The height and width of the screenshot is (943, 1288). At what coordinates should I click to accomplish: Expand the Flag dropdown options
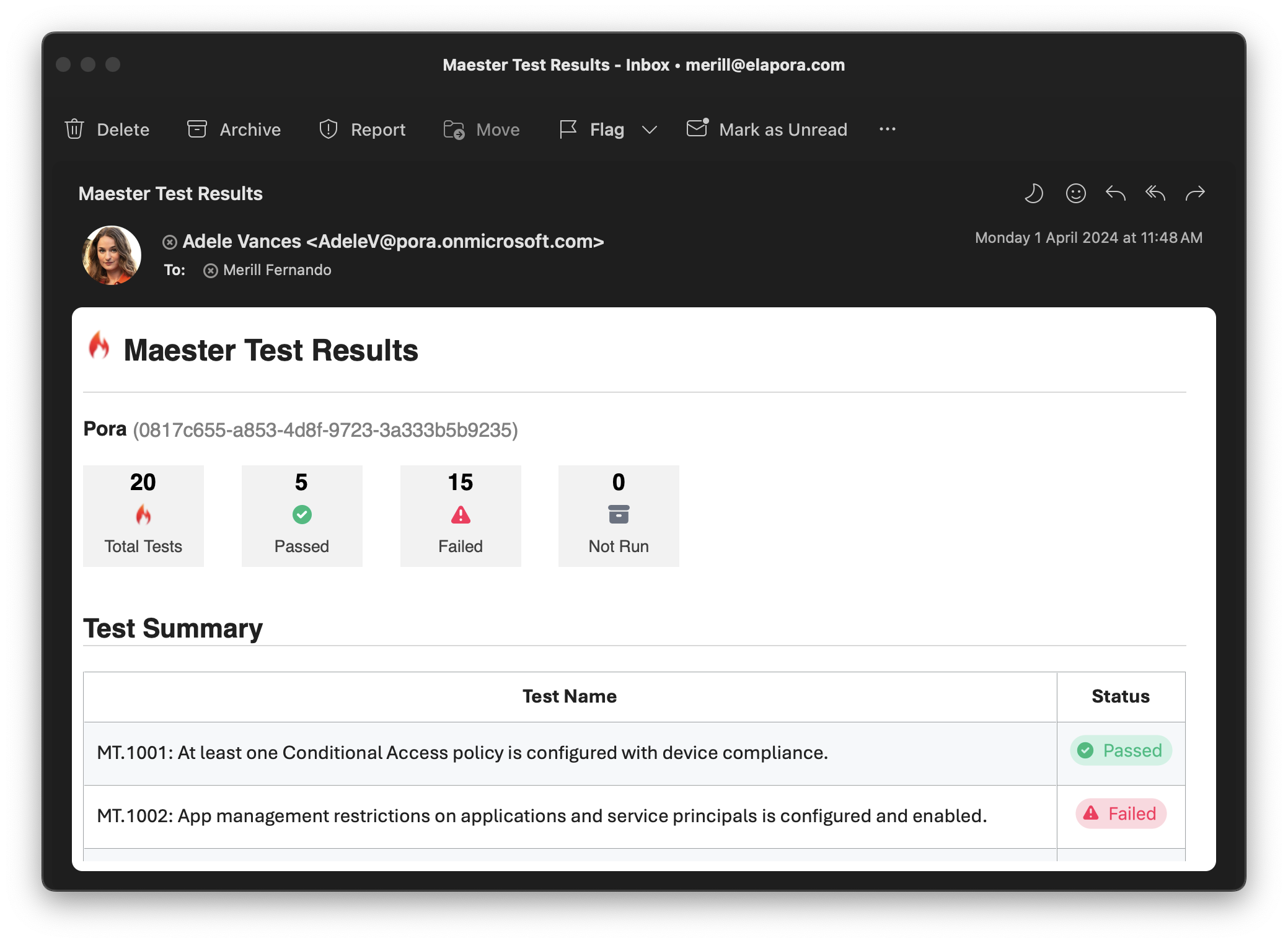point(651,130)
